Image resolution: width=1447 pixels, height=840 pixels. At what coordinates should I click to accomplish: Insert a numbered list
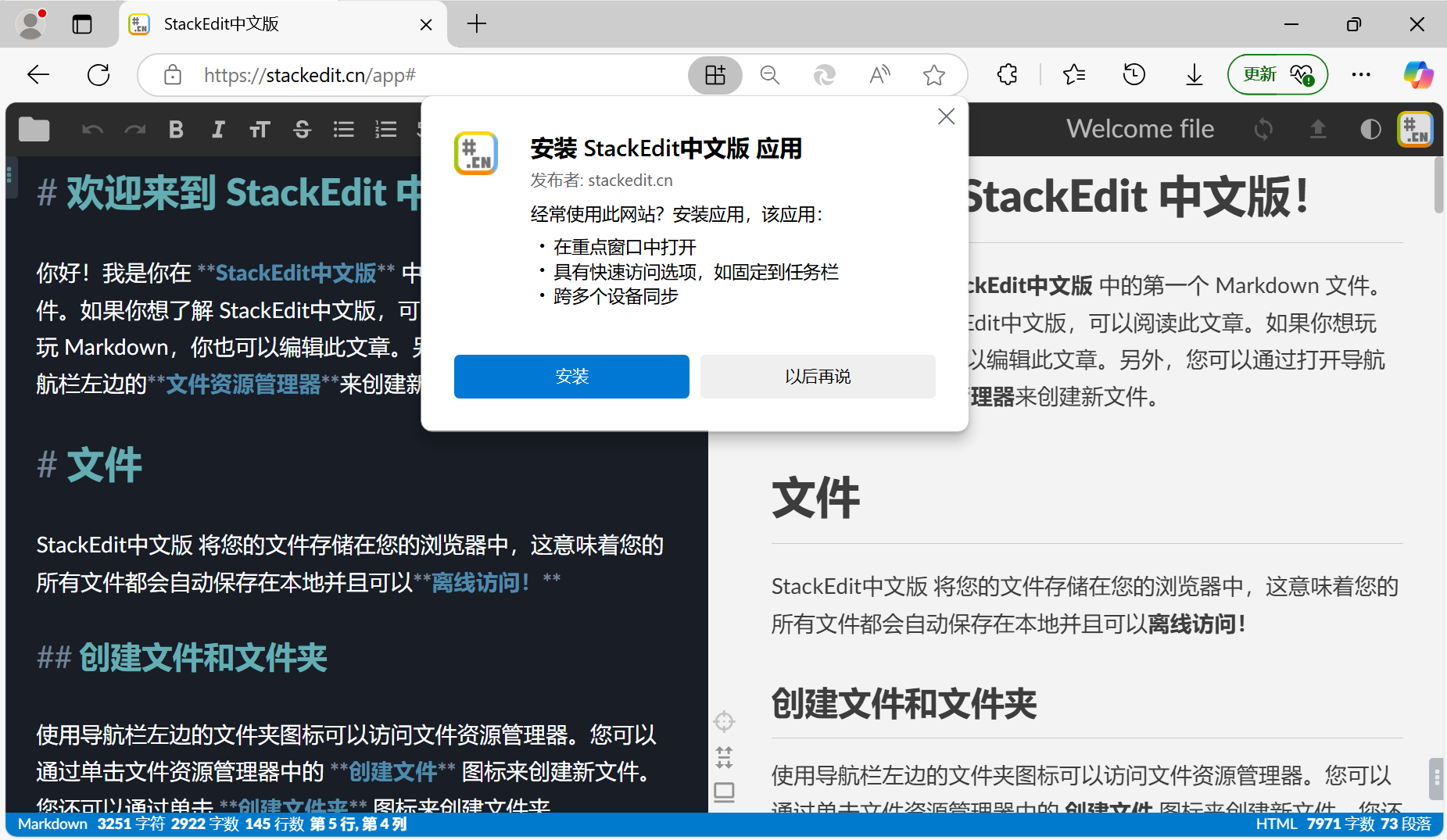coord(385,129)
